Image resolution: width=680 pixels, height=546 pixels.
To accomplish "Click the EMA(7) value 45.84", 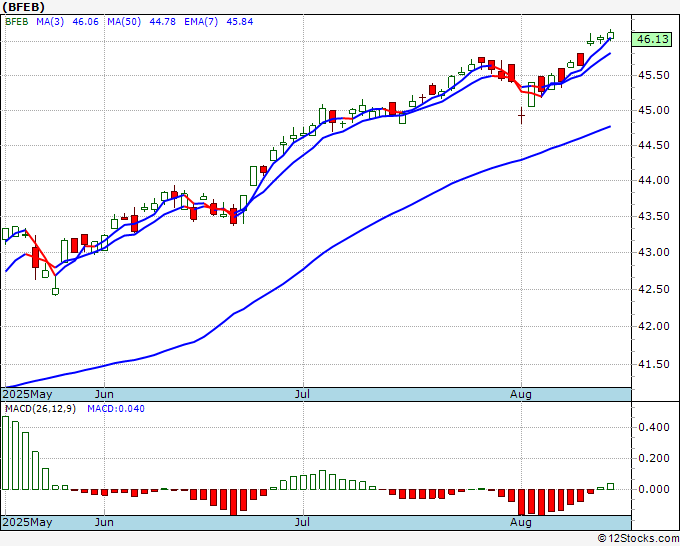I will [x=240, y=22].
